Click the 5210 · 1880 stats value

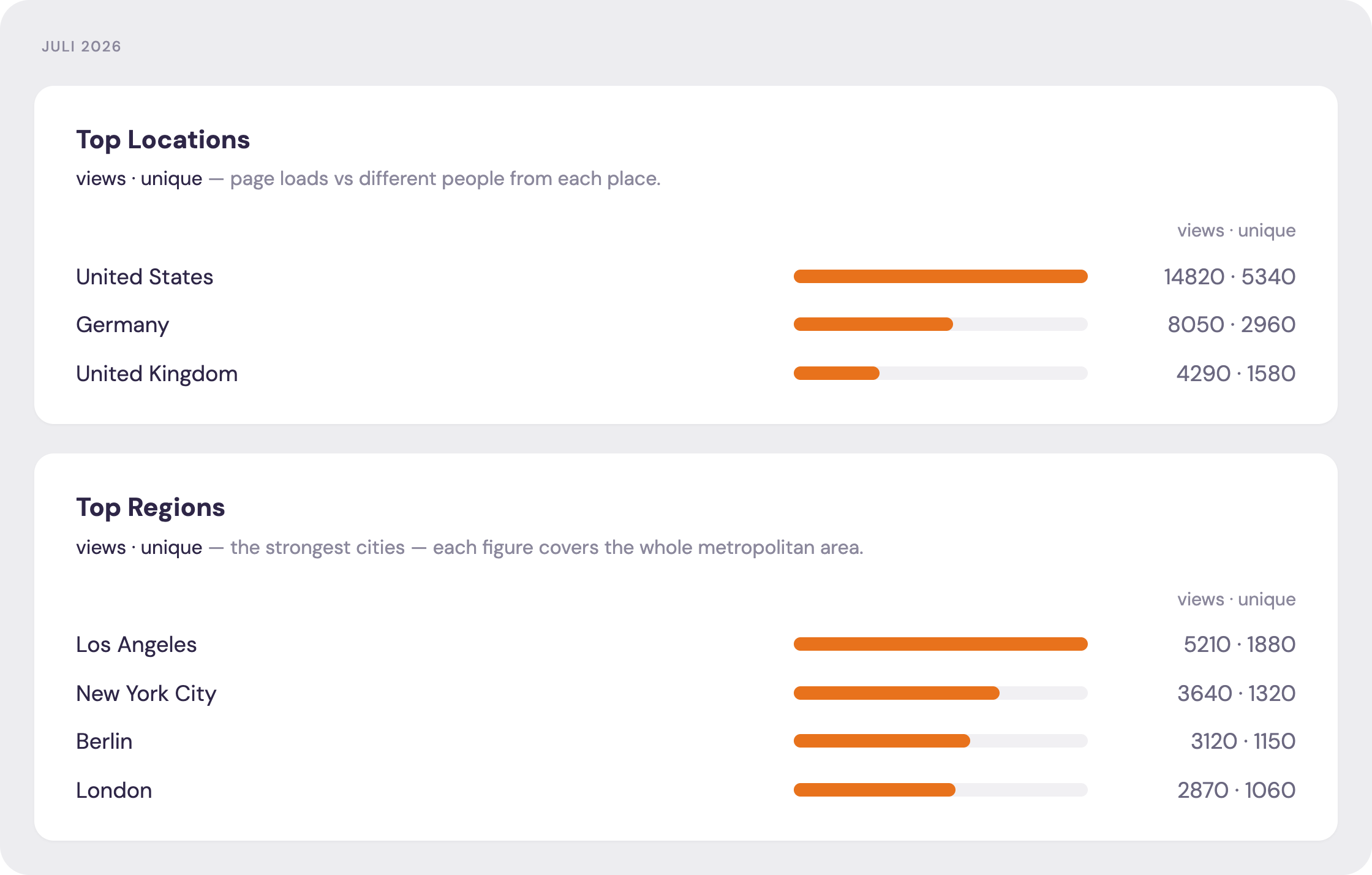pos(1240,645)
